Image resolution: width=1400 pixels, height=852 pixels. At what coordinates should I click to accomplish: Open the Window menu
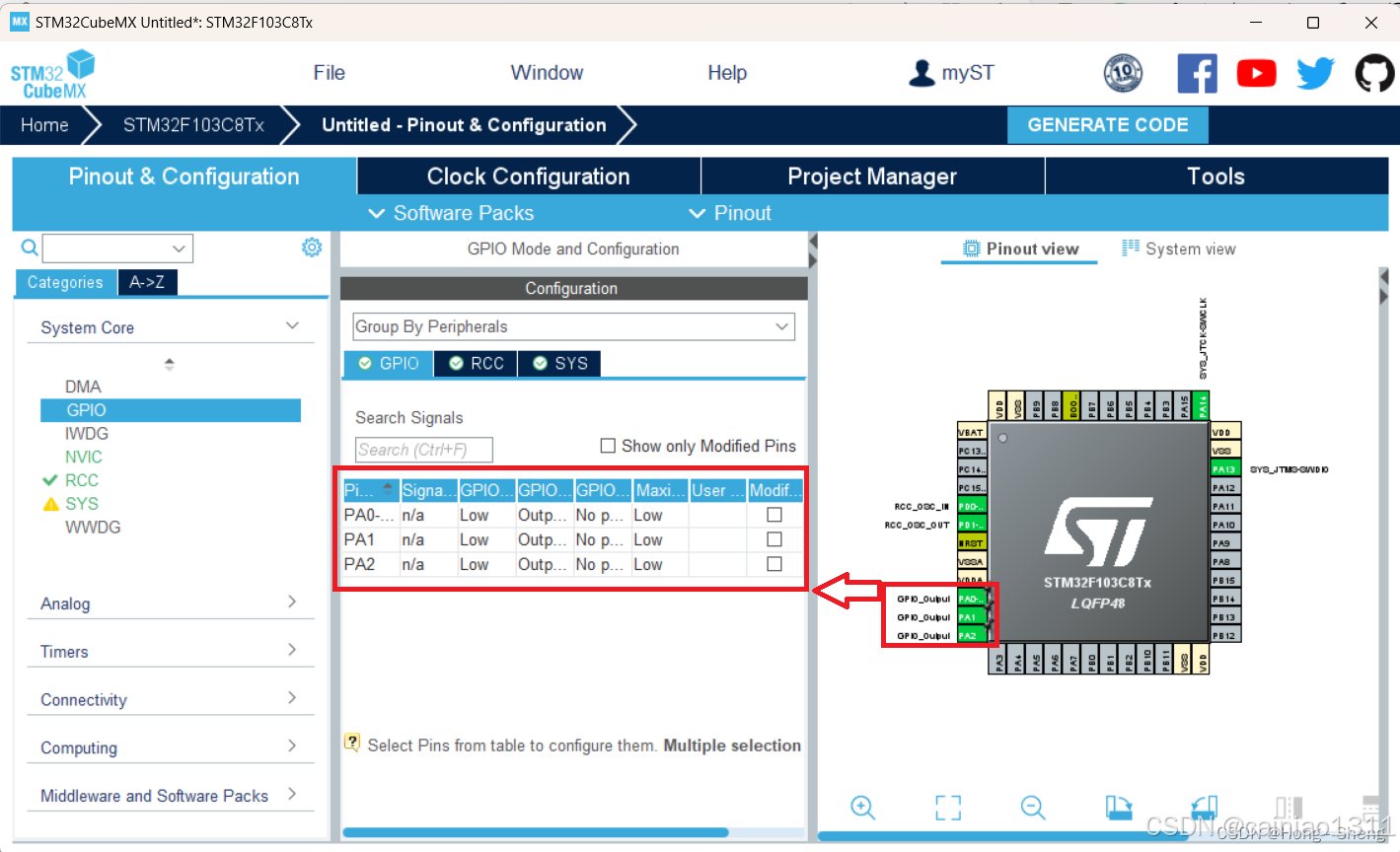pos(547,73)
